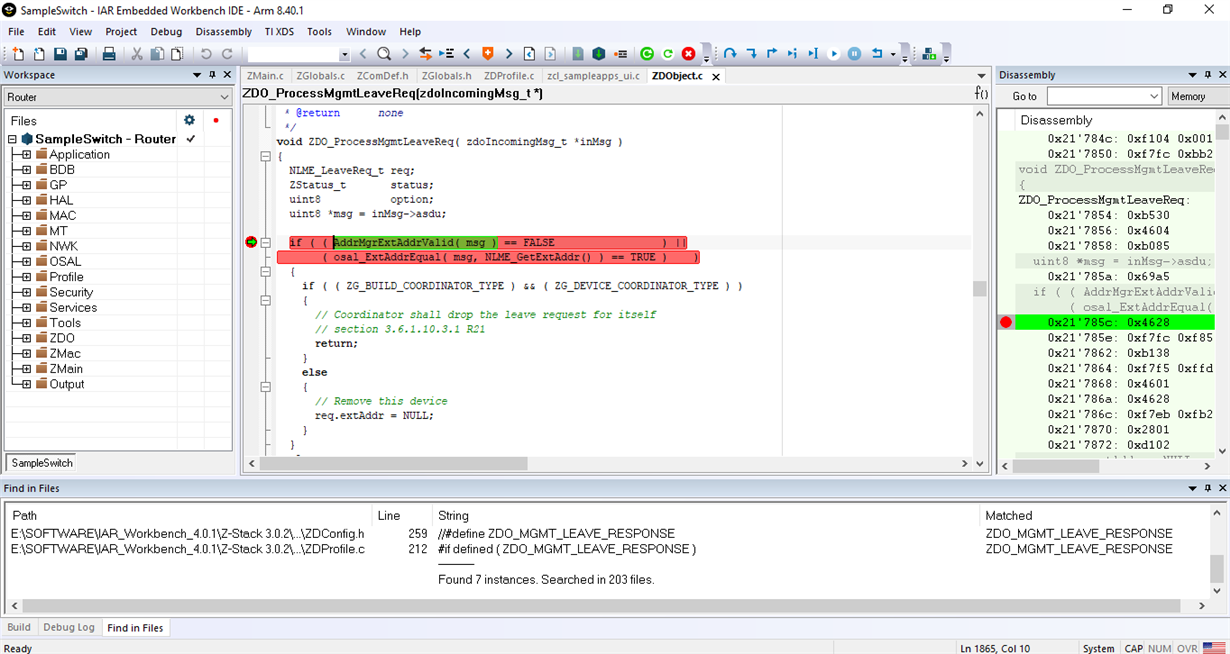Screen dimensions: 1230x654
Task: Open the toolbar quick search dropdown
Action: point(345,54)
